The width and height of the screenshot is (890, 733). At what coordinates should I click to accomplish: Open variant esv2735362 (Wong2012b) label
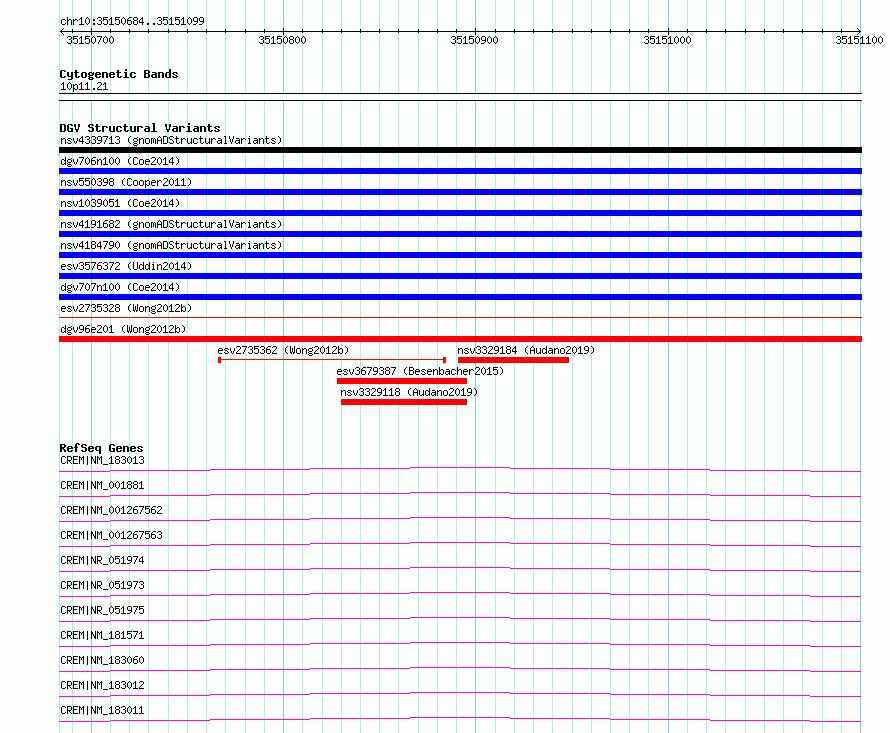click(x=283, y=350)
